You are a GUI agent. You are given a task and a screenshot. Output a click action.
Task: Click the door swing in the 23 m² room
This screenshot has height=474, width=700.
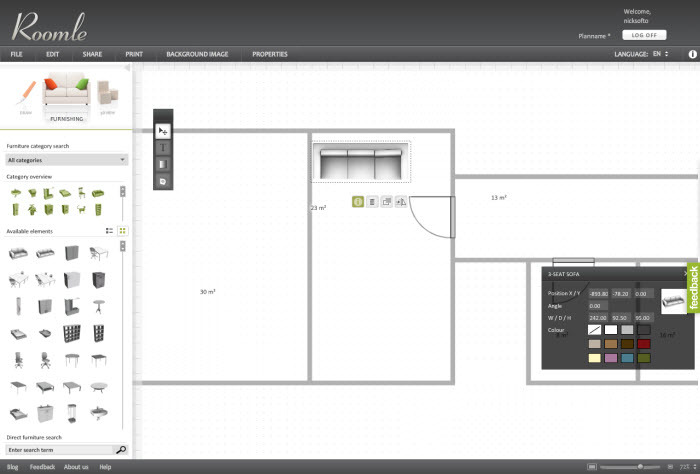pyautogui.click(x=432, y=216)
